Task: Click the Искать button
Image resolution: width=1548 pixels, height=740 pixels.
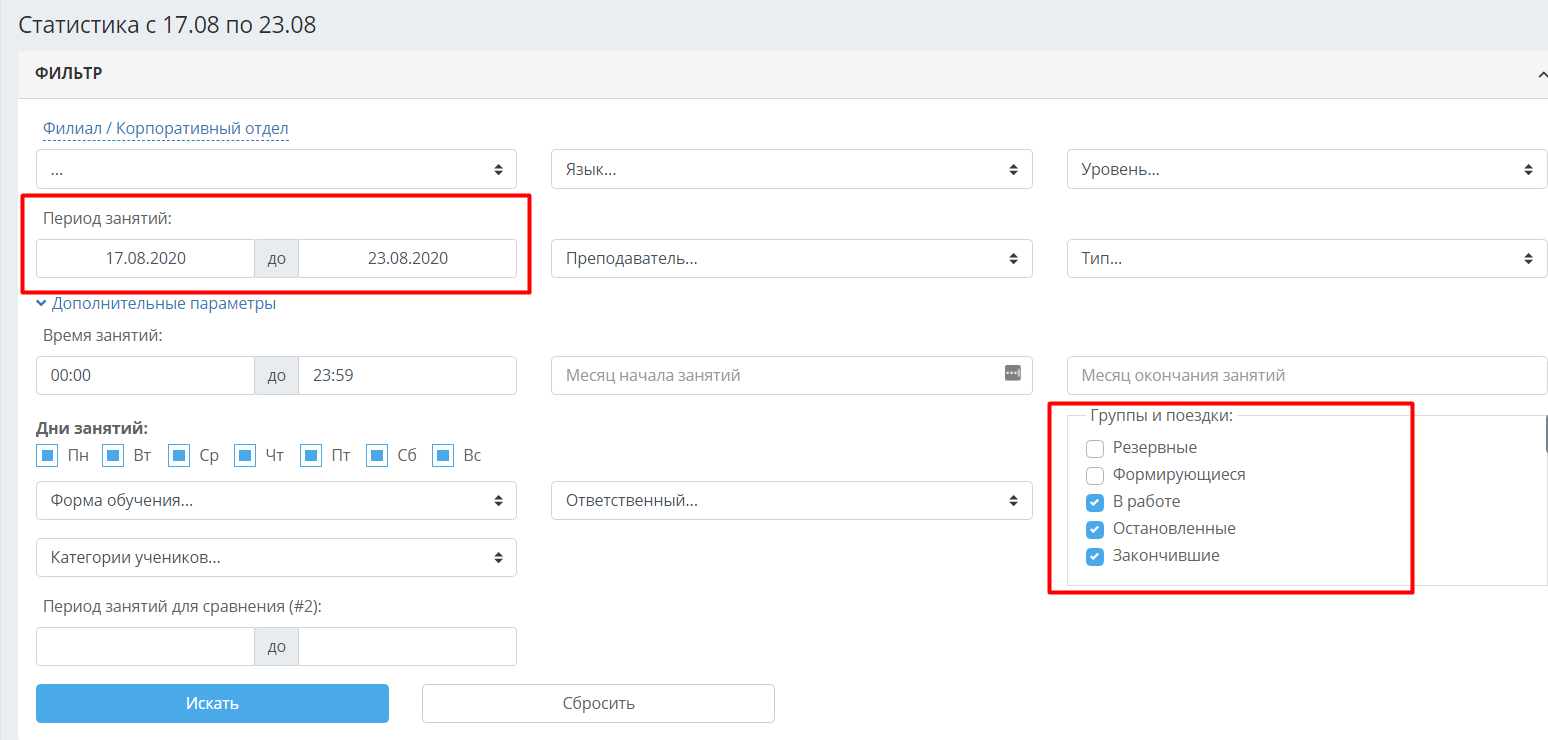Action: click(212, 703)
